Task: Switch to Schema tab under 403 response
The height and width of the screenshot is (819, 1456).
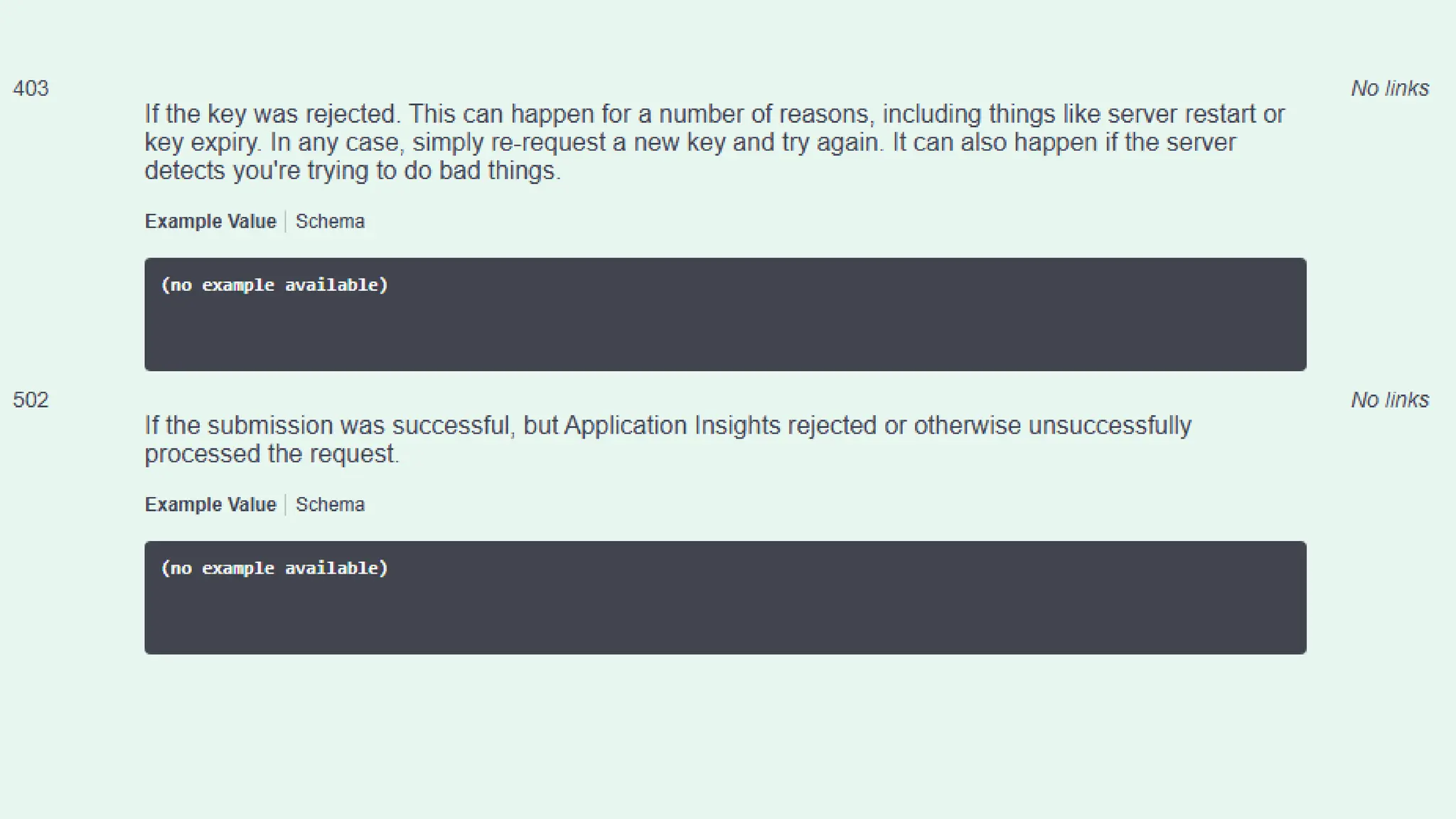Action: pyautogui.click(x=330, y=222)
